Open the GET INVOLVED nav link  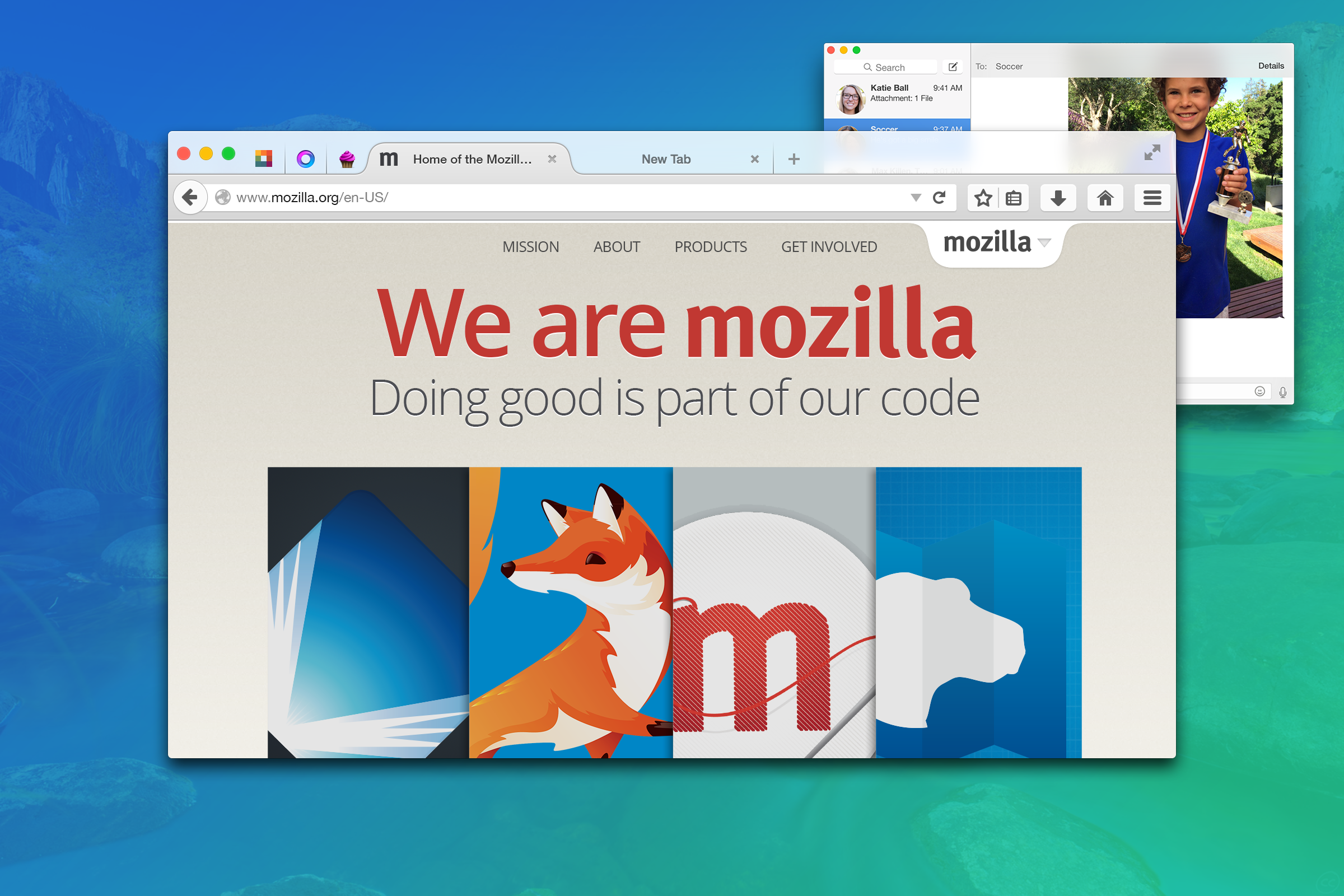(829, 247)
